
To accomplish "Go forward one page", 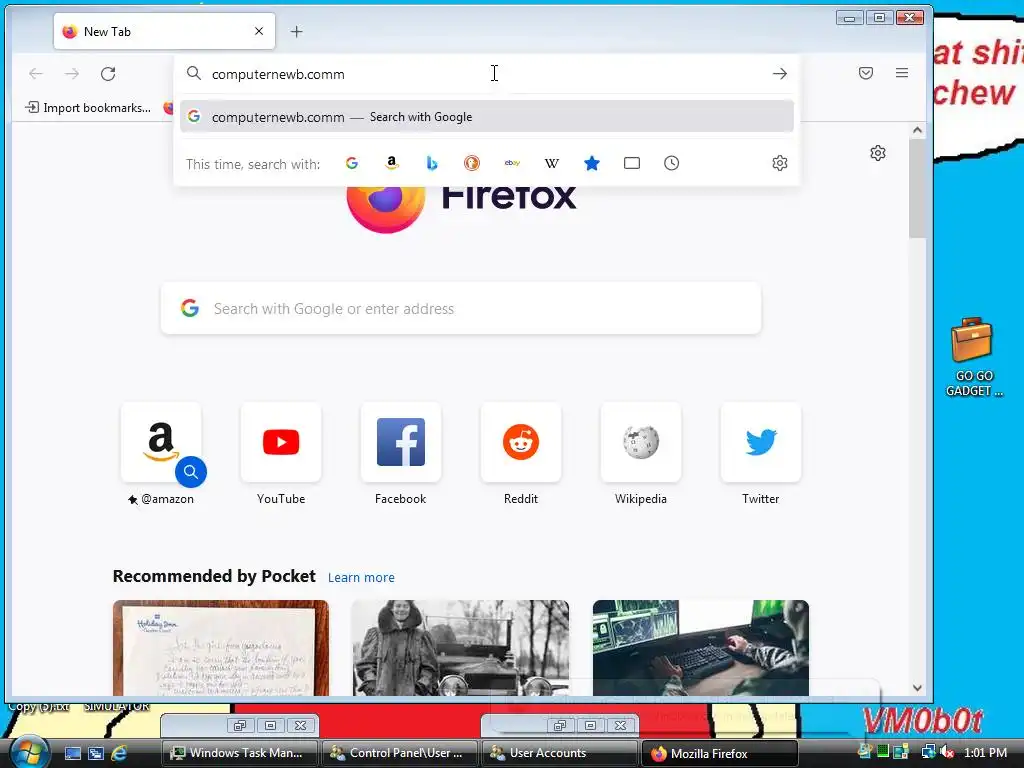I will tap(72, 74).
